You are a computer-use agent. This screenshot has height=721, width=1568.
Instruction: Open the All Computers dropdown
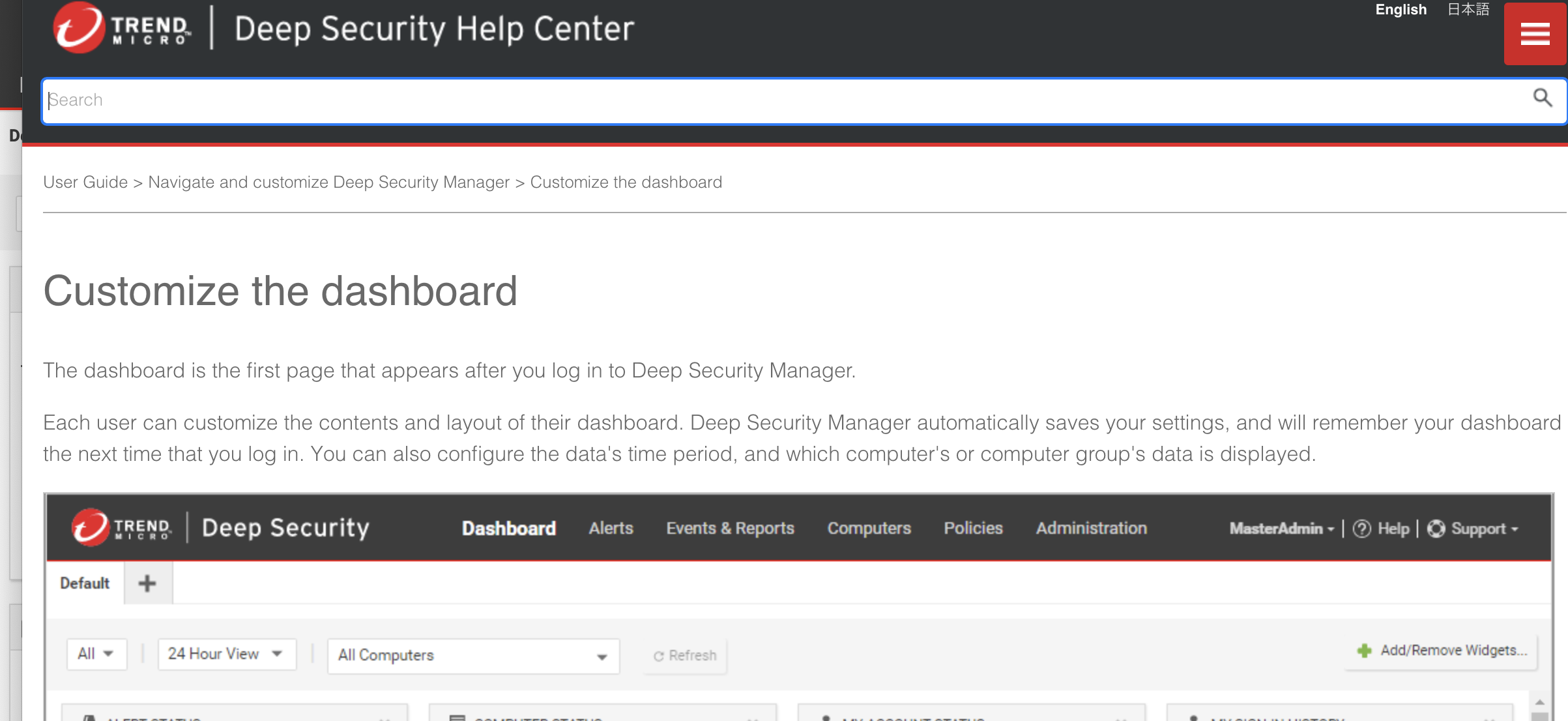point(473,656)
